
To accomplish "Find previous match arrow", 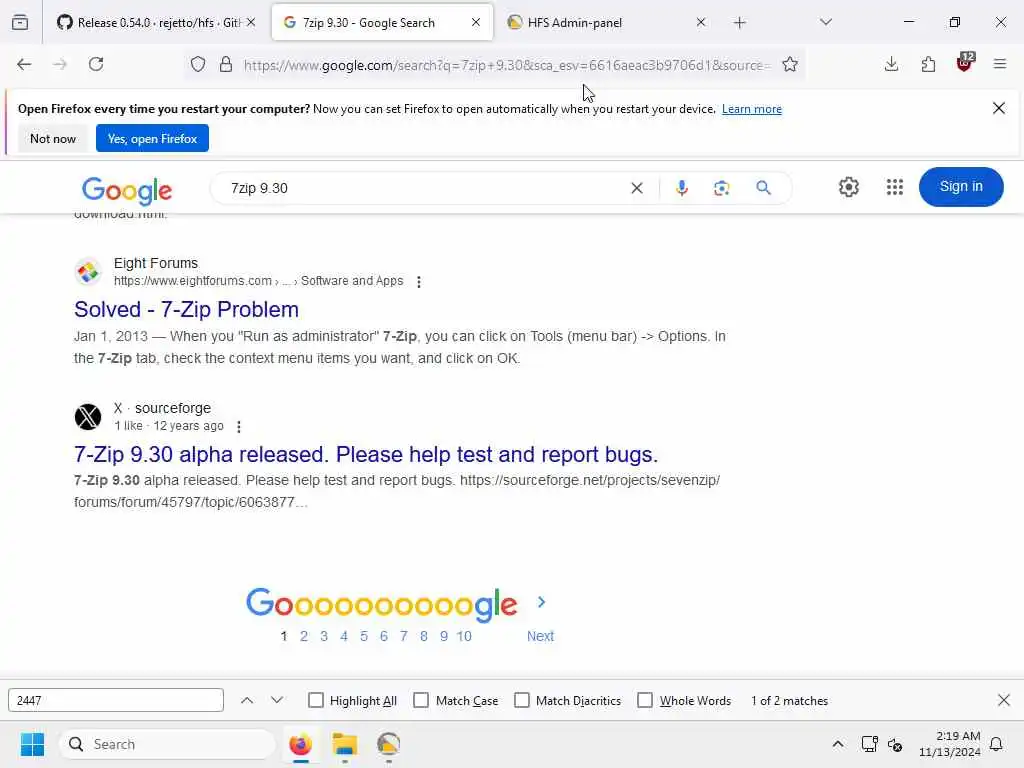I will point(247,701).
